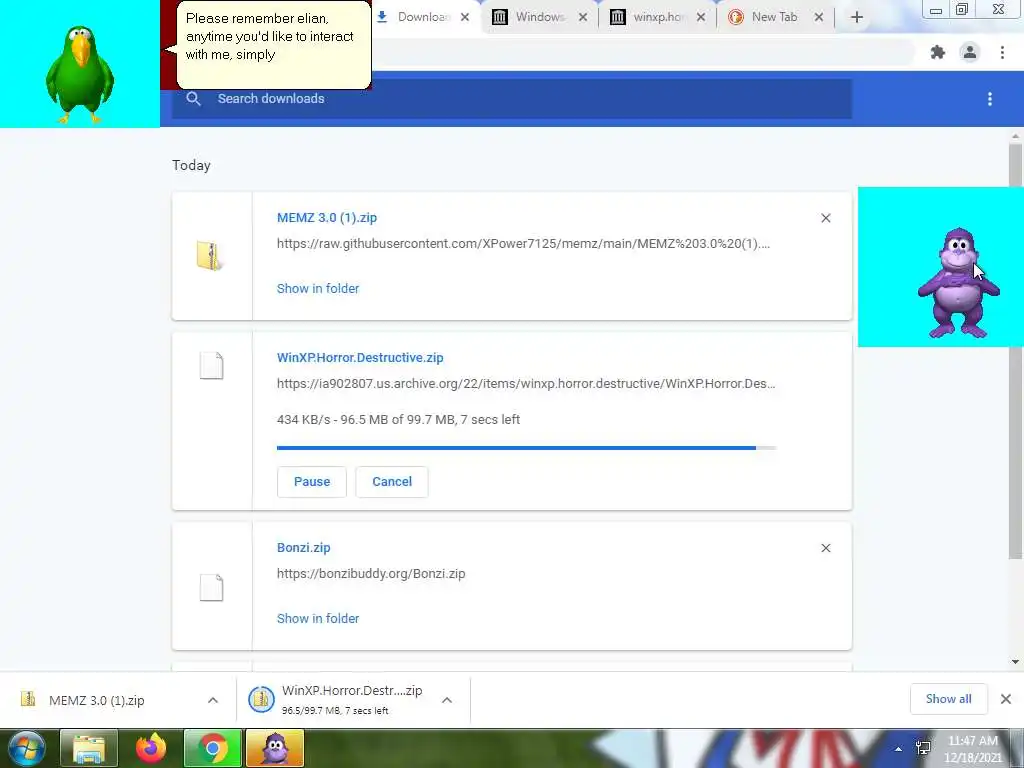Pause the WinXP.Horror.Destructive download
The image size is (1024, 768).
312,482
